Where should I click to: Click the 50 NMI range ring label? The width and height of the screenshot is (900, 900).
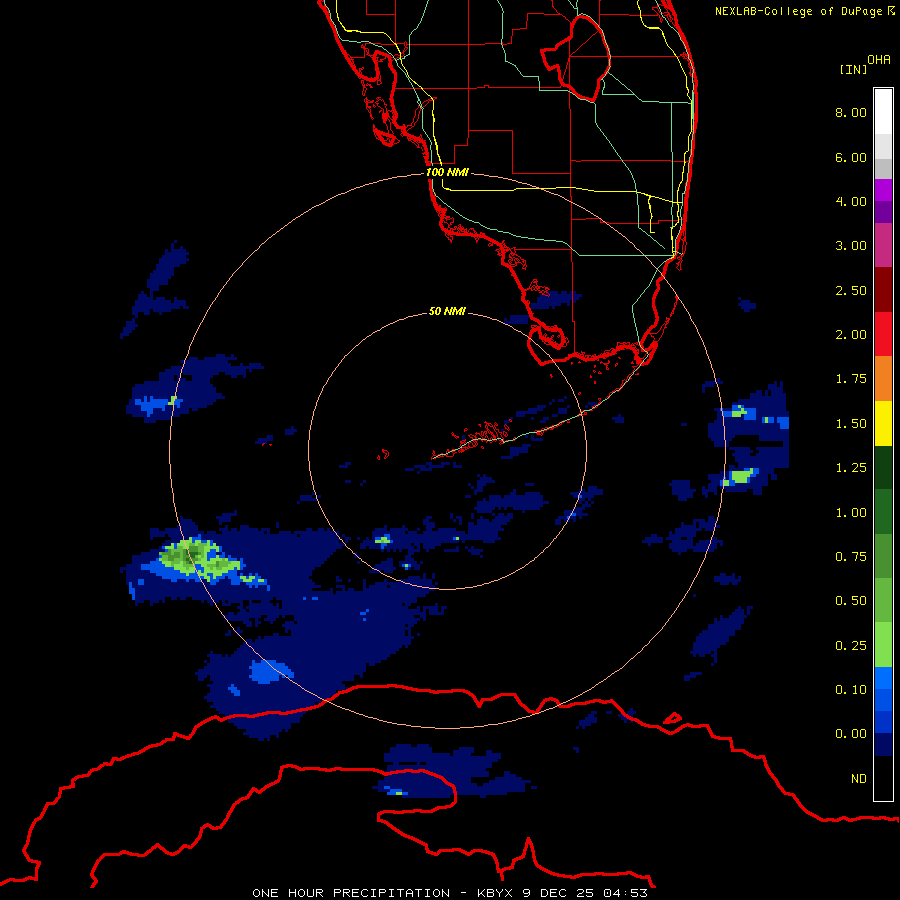tap(447, 311)
